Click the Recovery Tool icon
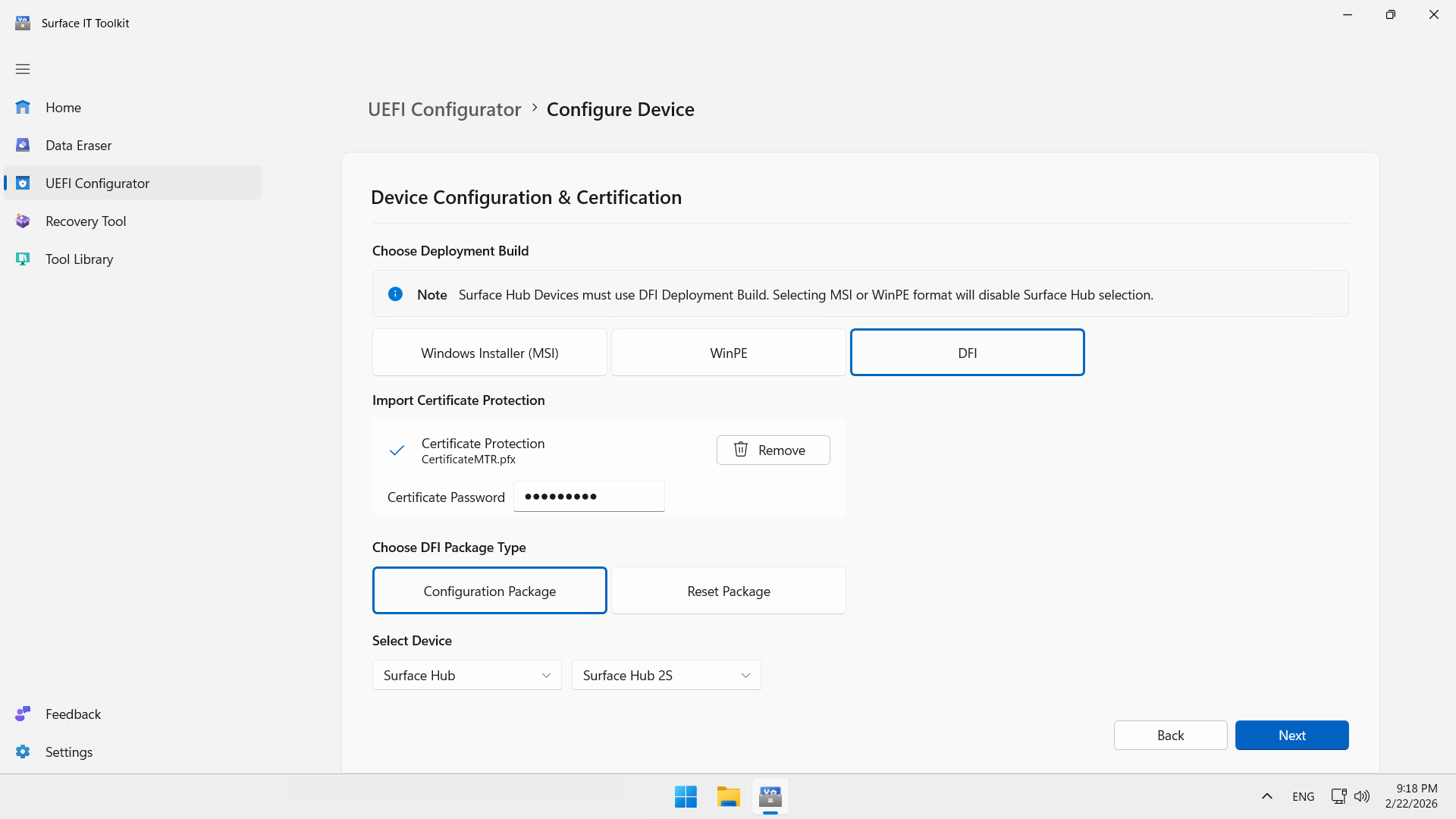This screenshot has height=819, width=1456. (23, 221)
